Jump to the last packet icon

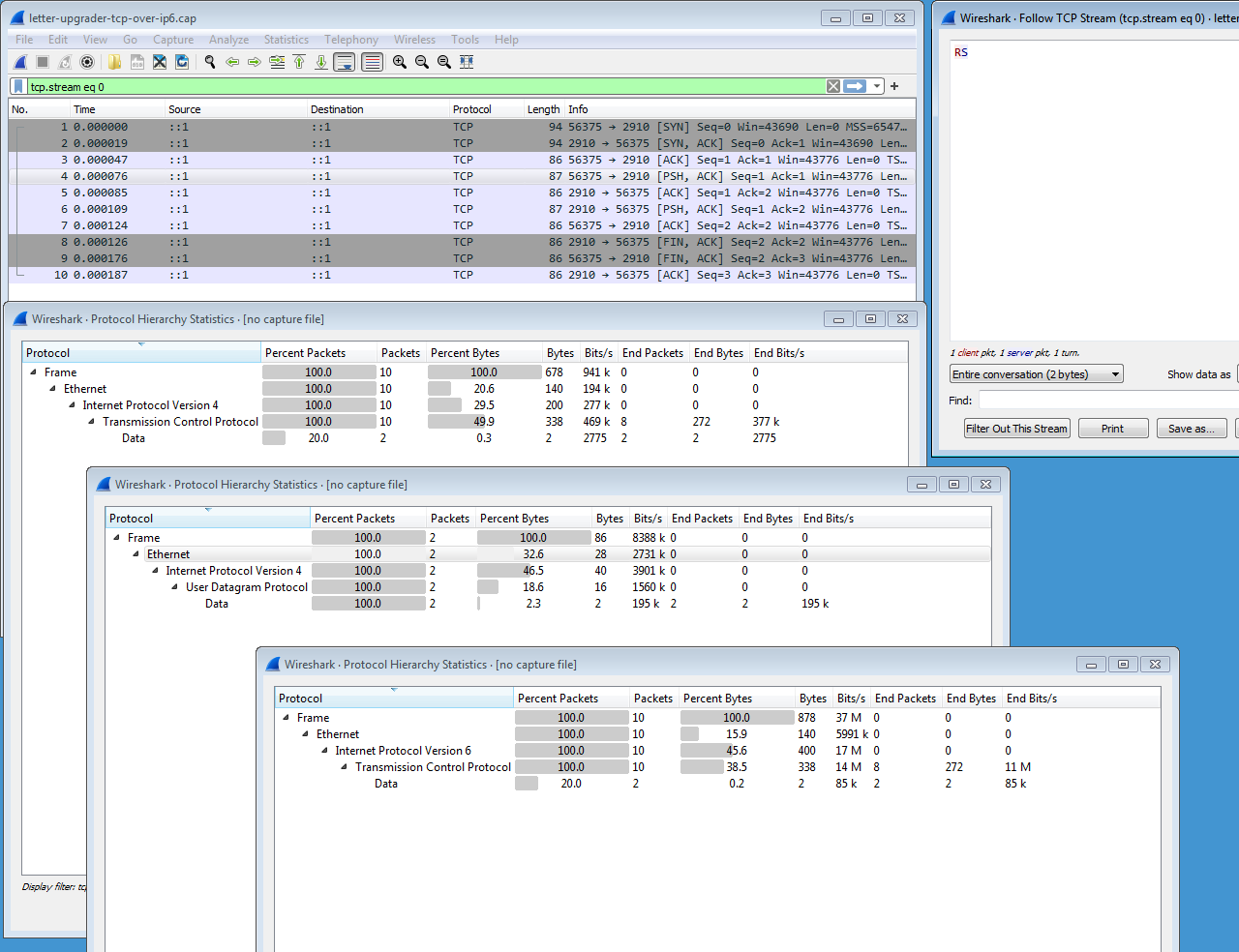[x=321, y=62]
